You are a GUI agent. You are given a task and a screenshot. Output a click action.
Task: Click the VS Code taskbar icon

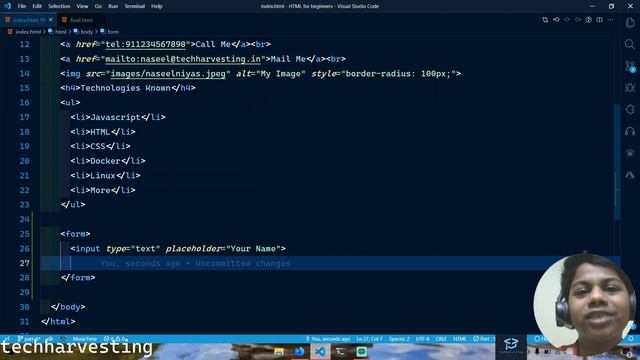point(320,351)
